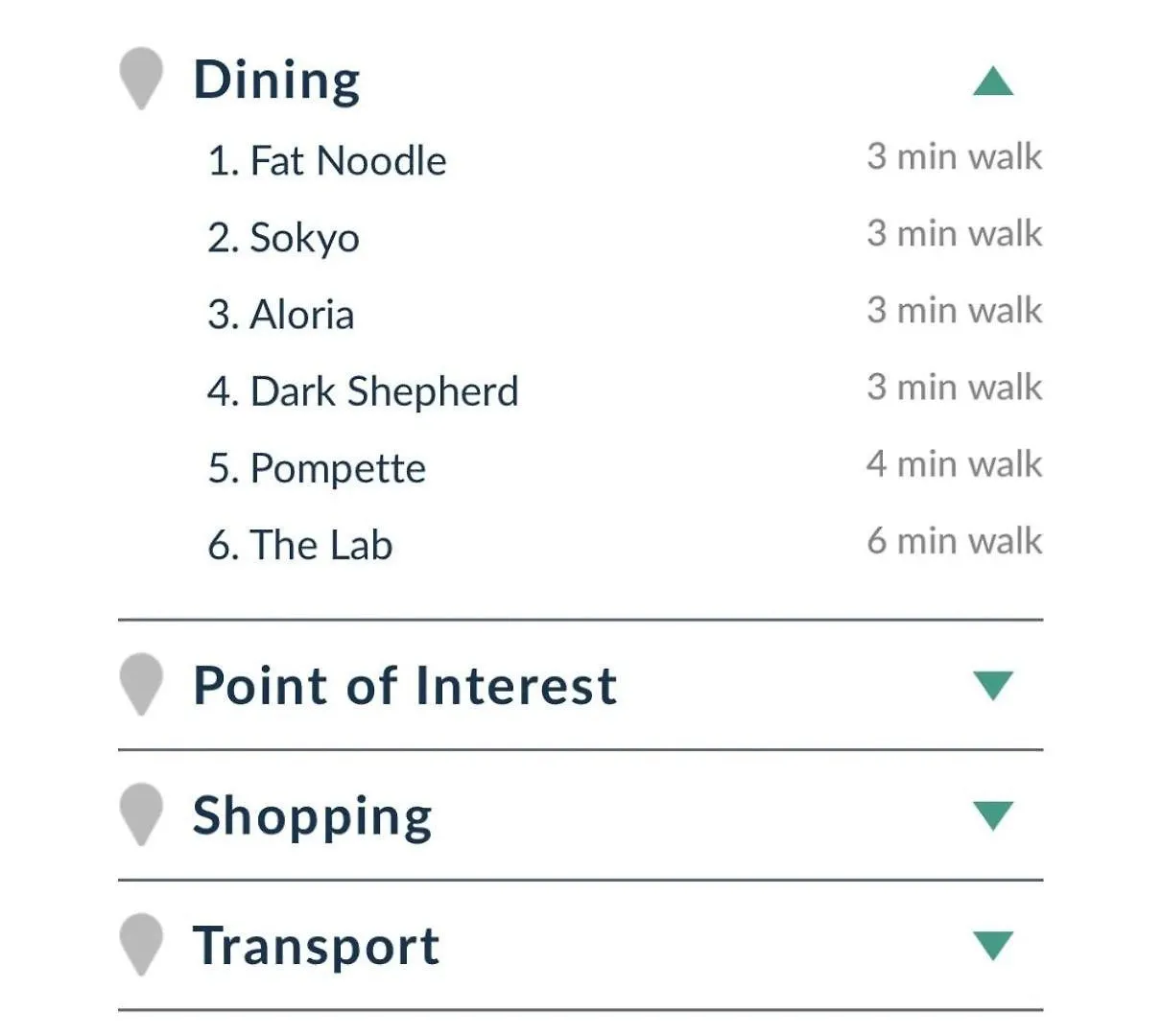Expand the Transport section arrow
Screen dimensions: 1162x1036
pos(993,945)
